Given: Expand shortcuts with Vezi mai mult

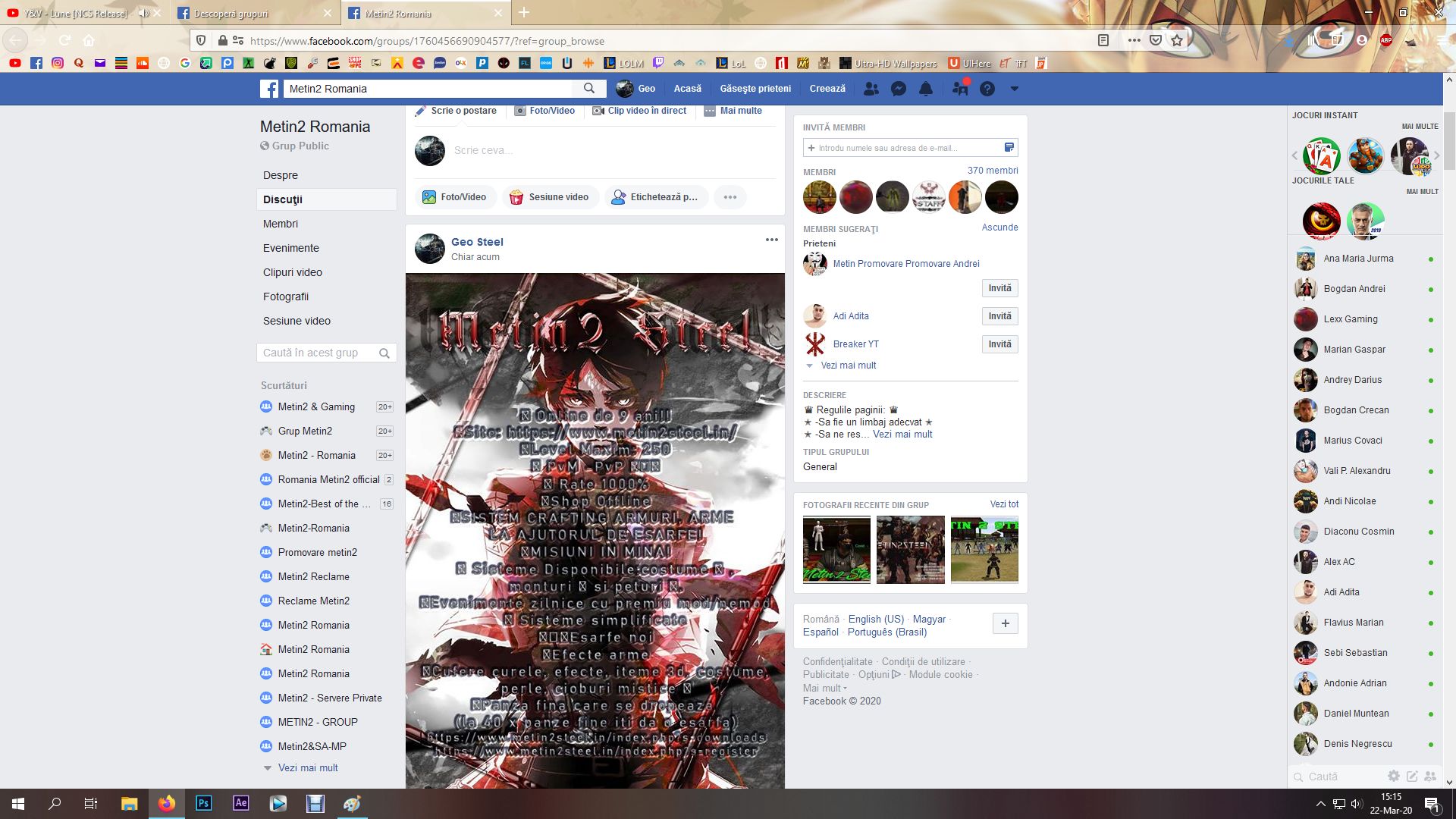Looking at the screenshot, I should [x=308, y=767].
